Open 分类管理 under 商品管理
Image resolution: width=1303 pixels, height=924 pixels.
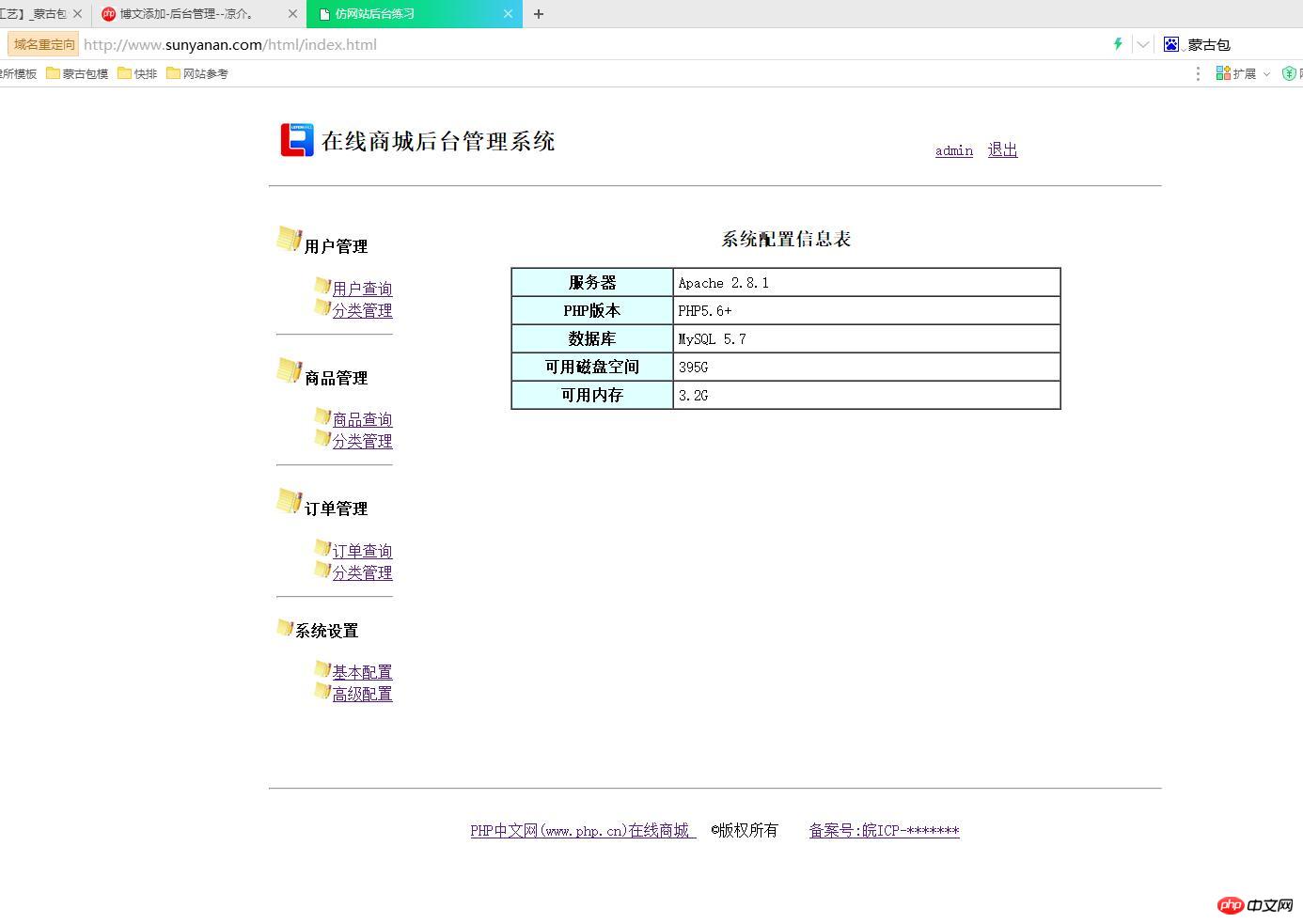[x=362, y=441]
